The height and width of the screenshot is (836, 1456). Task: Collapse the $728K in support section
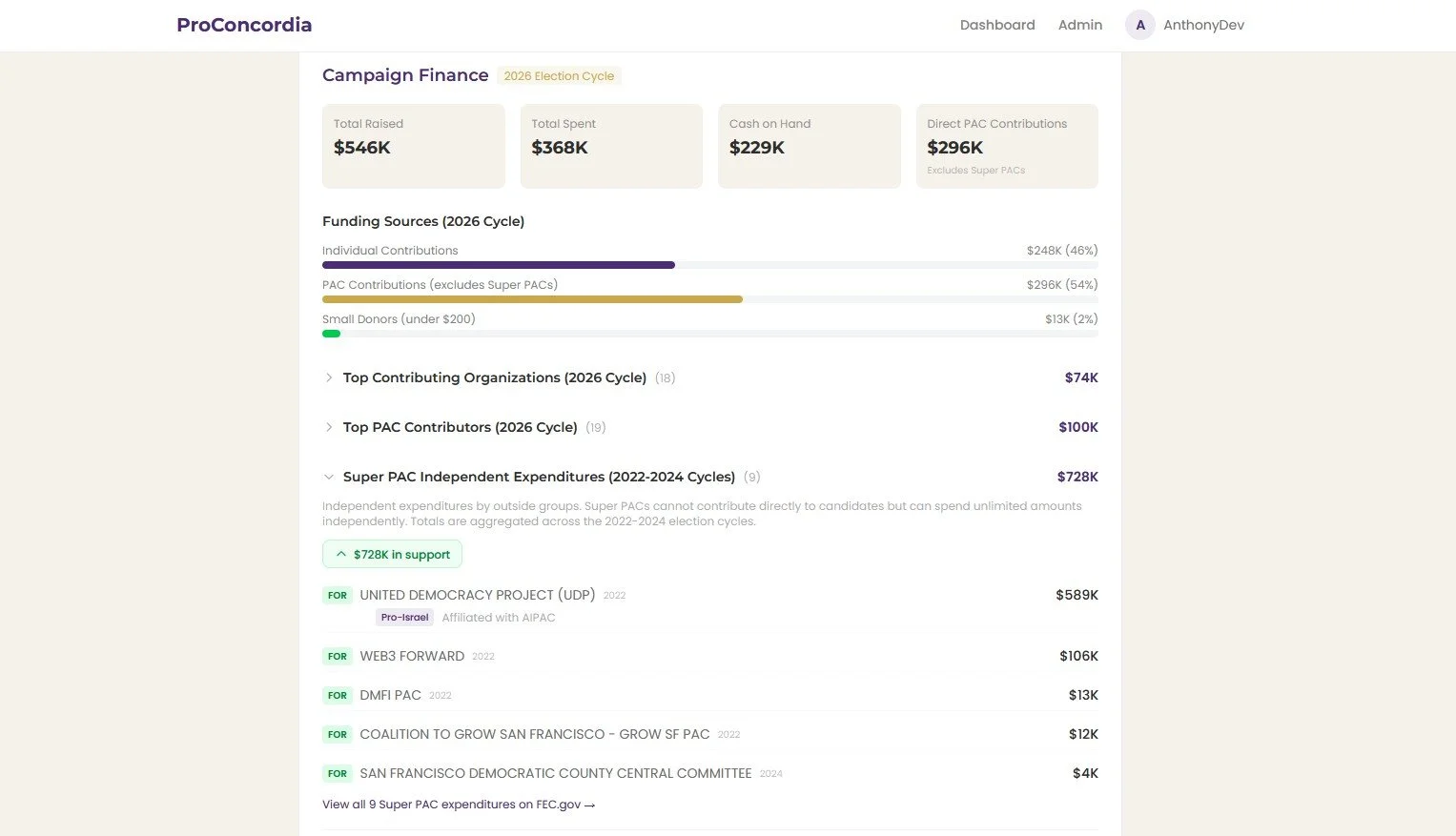coord(391,554)
